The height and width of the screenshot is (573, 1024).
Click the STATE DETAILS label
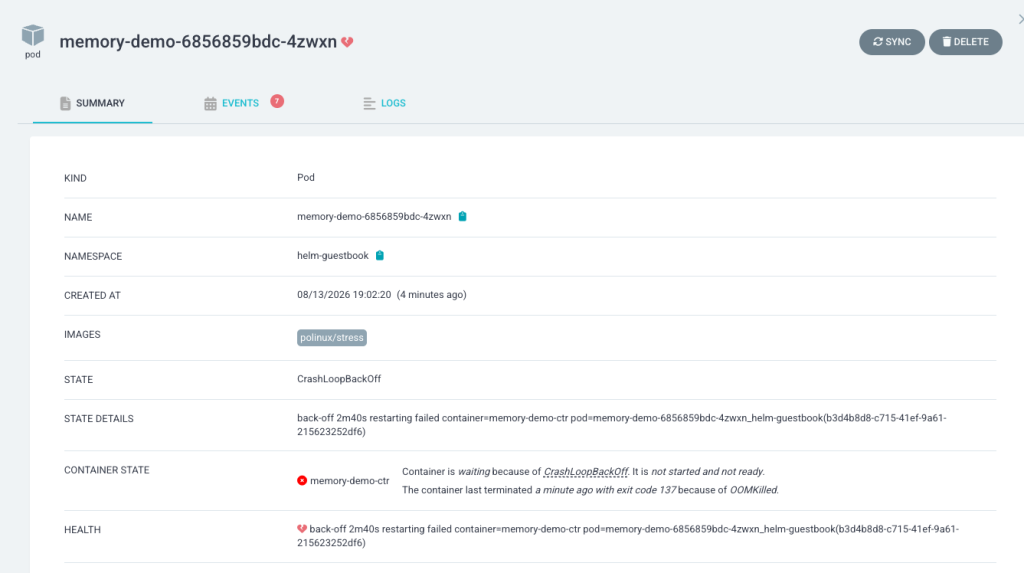(x=99, y=419)
